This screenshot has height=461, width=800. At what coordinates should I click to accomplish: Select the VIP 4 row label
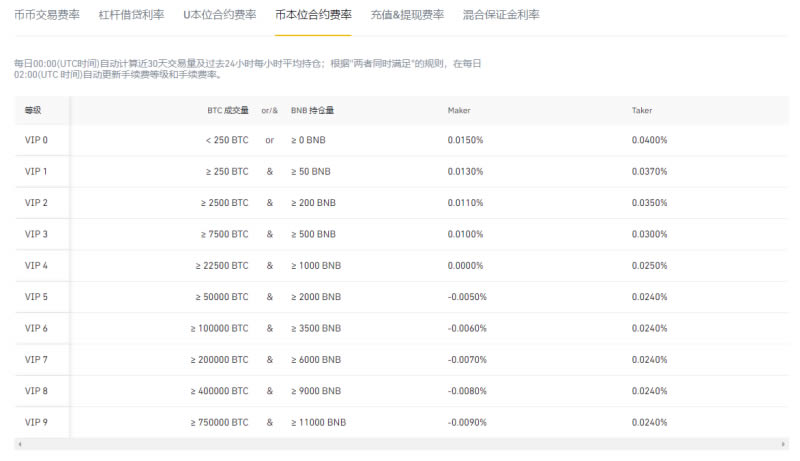(x=36, y=266)
